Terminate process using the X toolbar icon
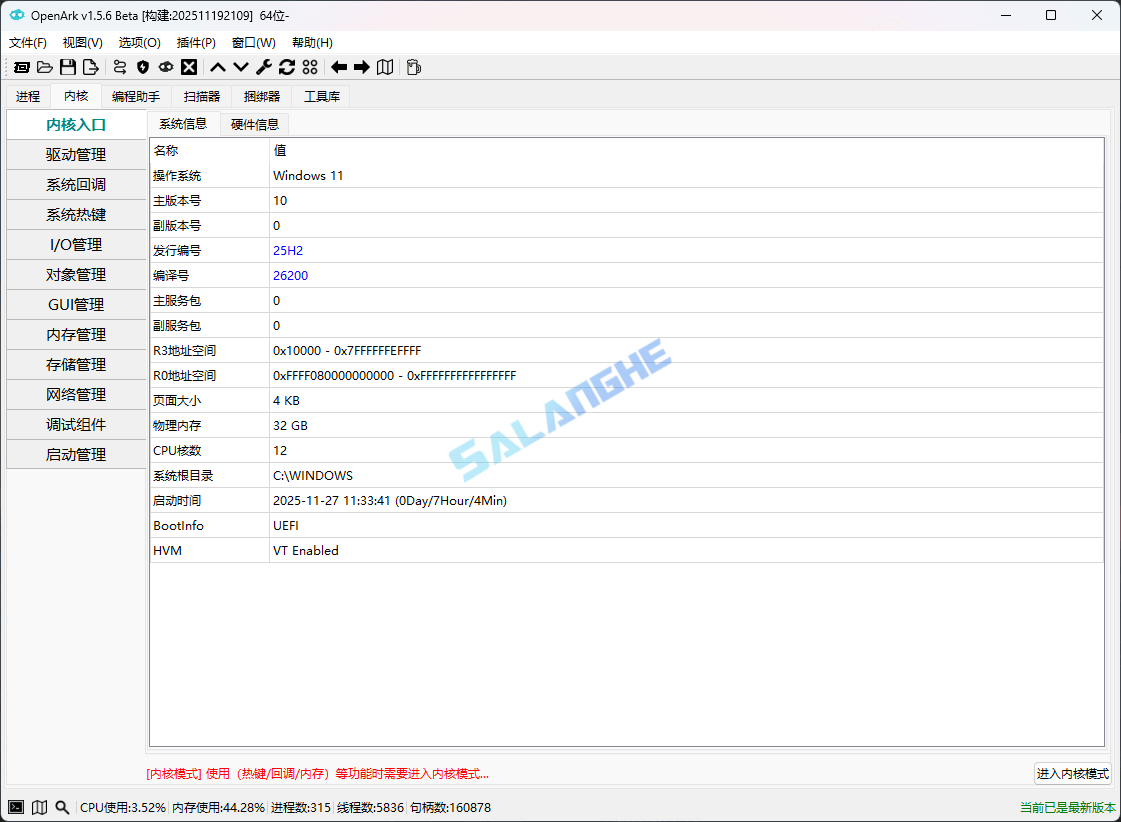The height and width of the screenshot is (822, 1121). click(189, 67)
